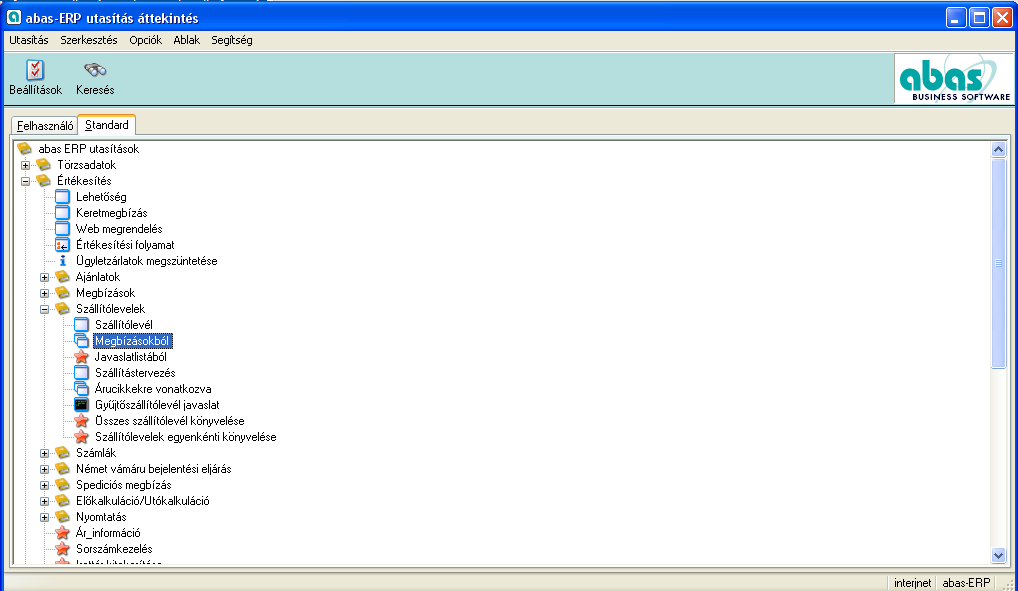Image resolution: width=1018 pixels, height=591 pixels.
Task: Click the Törzsadatok folder icon
Action: pos(43,165)
